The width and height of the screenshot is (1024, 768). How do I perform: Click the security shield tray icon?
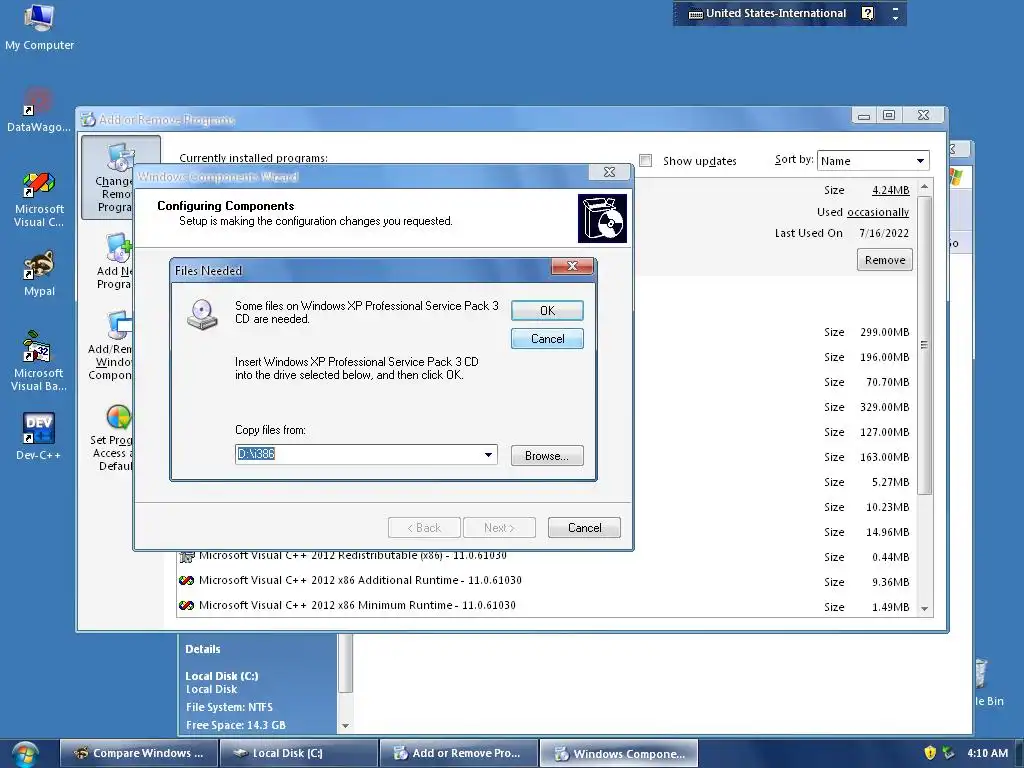point(930,753)
